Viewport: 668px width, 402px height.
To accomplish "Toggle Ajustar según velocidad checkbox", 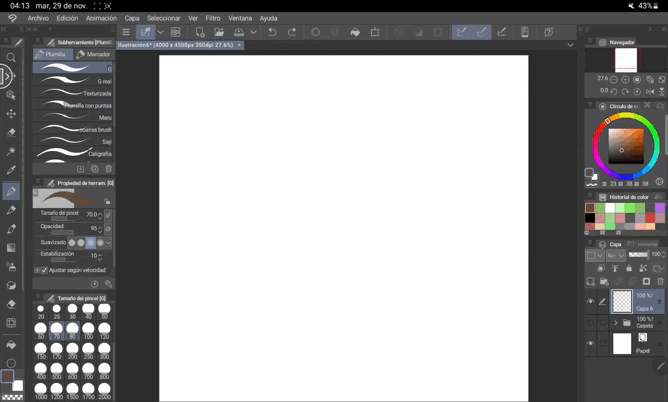I will point(44,270).
